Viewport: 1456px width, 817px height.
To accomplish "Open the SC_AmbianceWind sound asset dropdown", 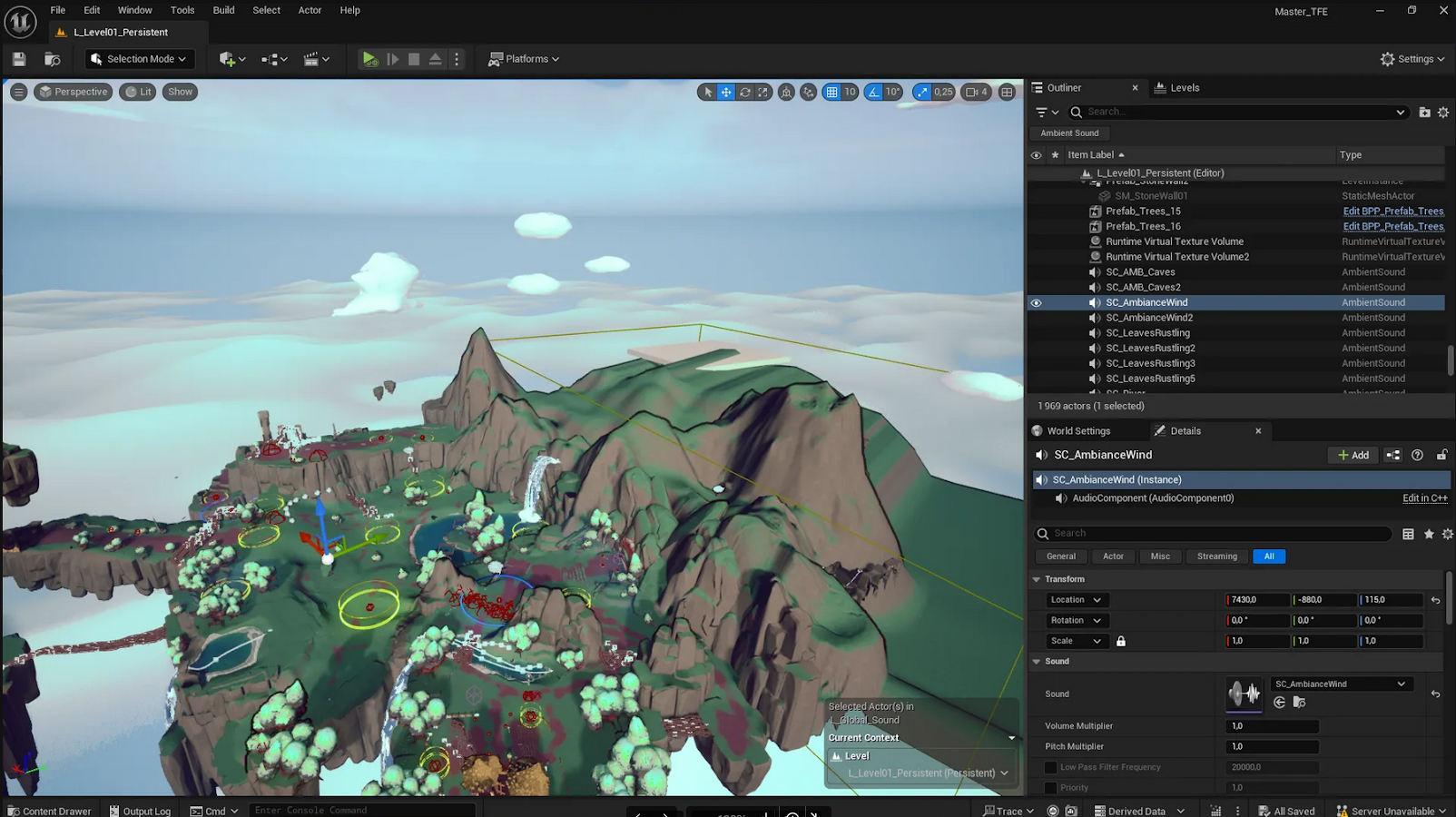I will pyautogui.click(x=1339, y=684).
